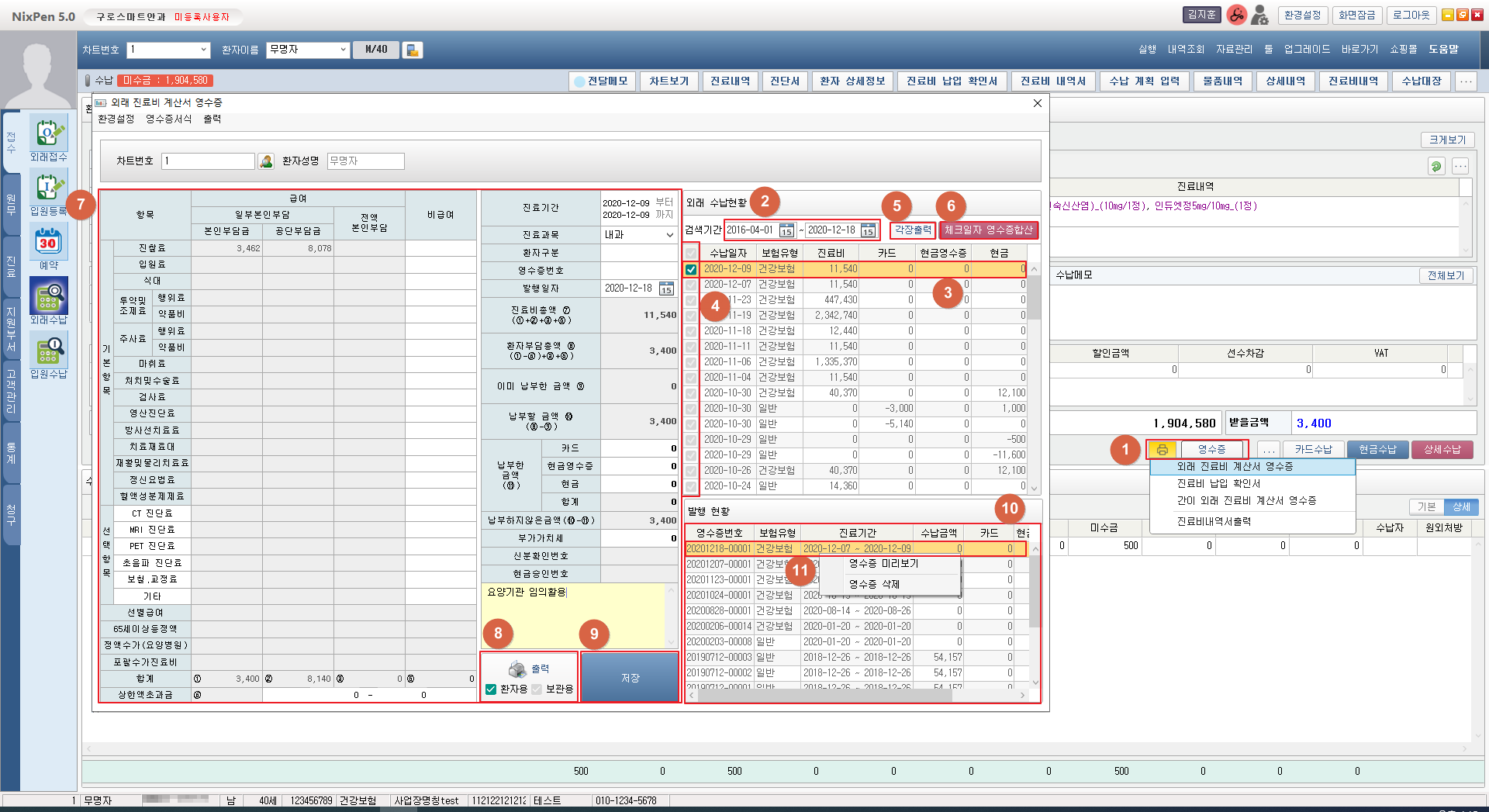Click the 입원등록 sidebar icon
Image resolution: width=1489 pixels, height=812 pixels.
coord(48,188)
